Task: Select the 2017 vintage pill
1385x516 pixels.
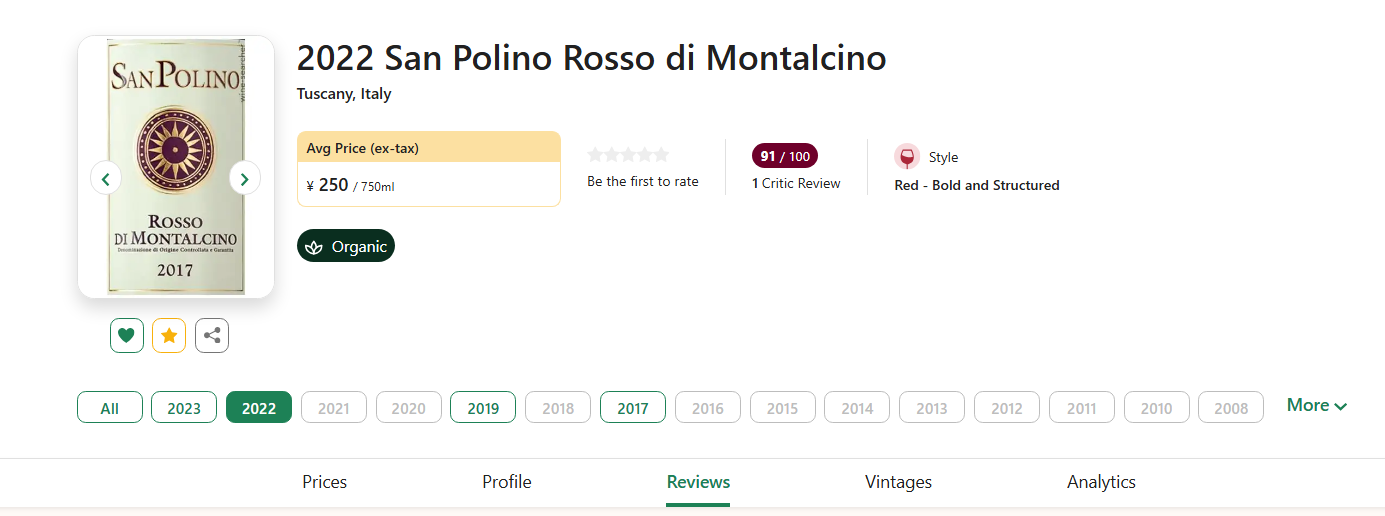Action: (x=633, y=407)
